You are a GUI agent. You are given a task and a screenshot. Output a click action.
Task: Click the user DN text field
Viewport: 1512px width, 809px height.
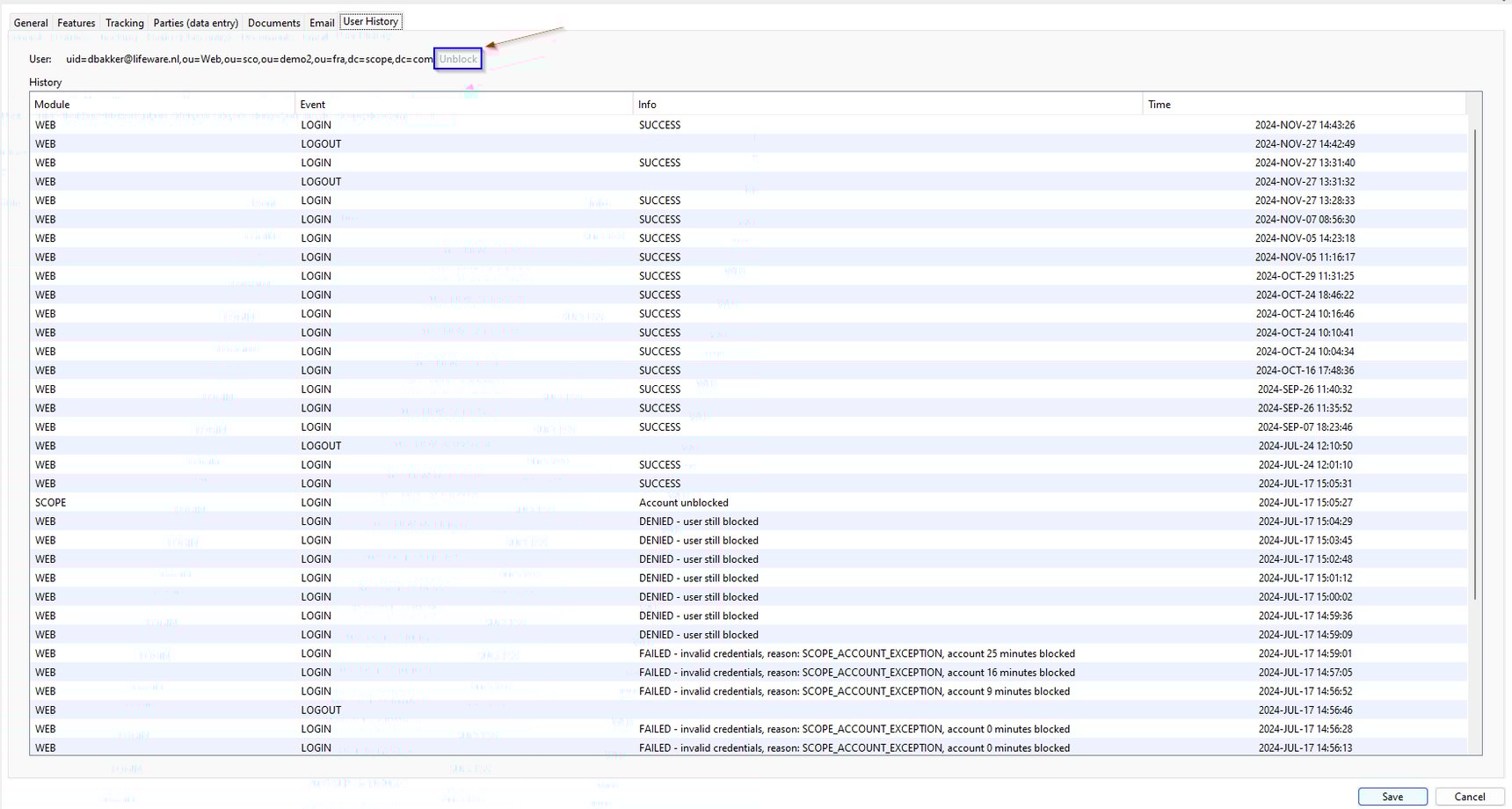click(x=246, y=59)
